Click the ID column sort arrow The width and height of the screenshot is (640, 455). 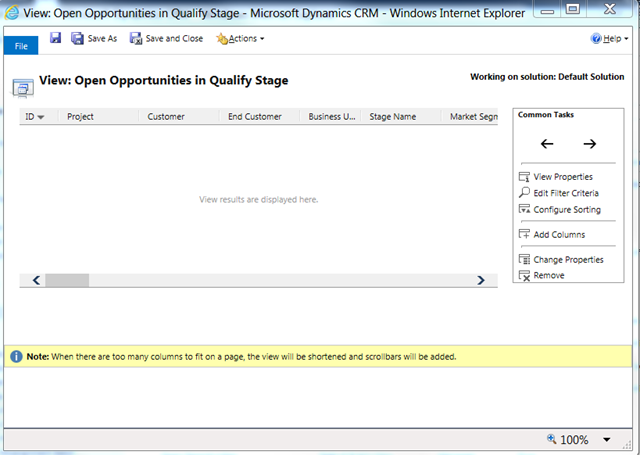tap(41, 118)
